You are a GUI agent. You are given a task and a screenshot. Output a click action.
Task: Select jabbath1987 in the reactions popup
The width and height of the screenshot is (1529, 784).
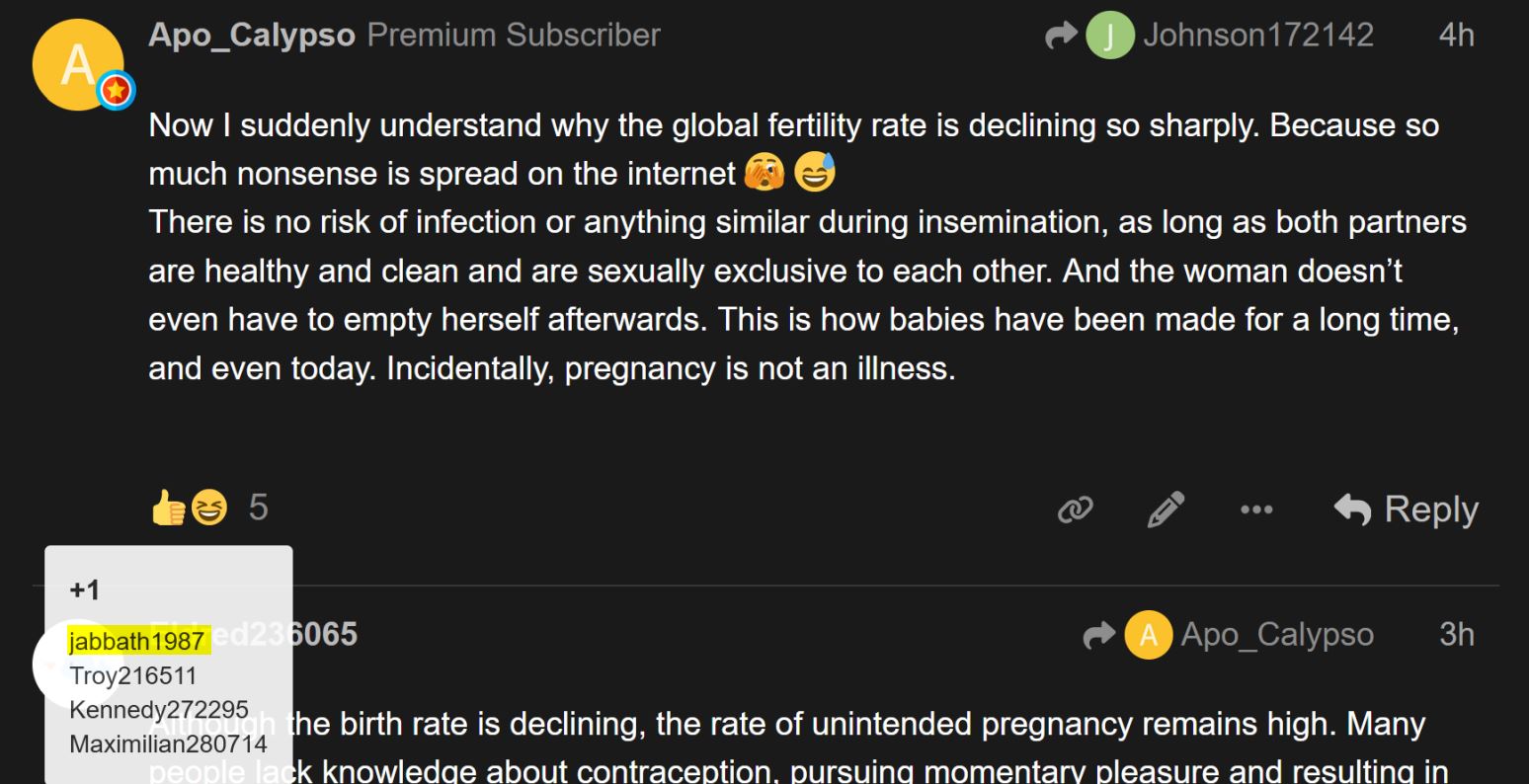[x=136, y=642]
